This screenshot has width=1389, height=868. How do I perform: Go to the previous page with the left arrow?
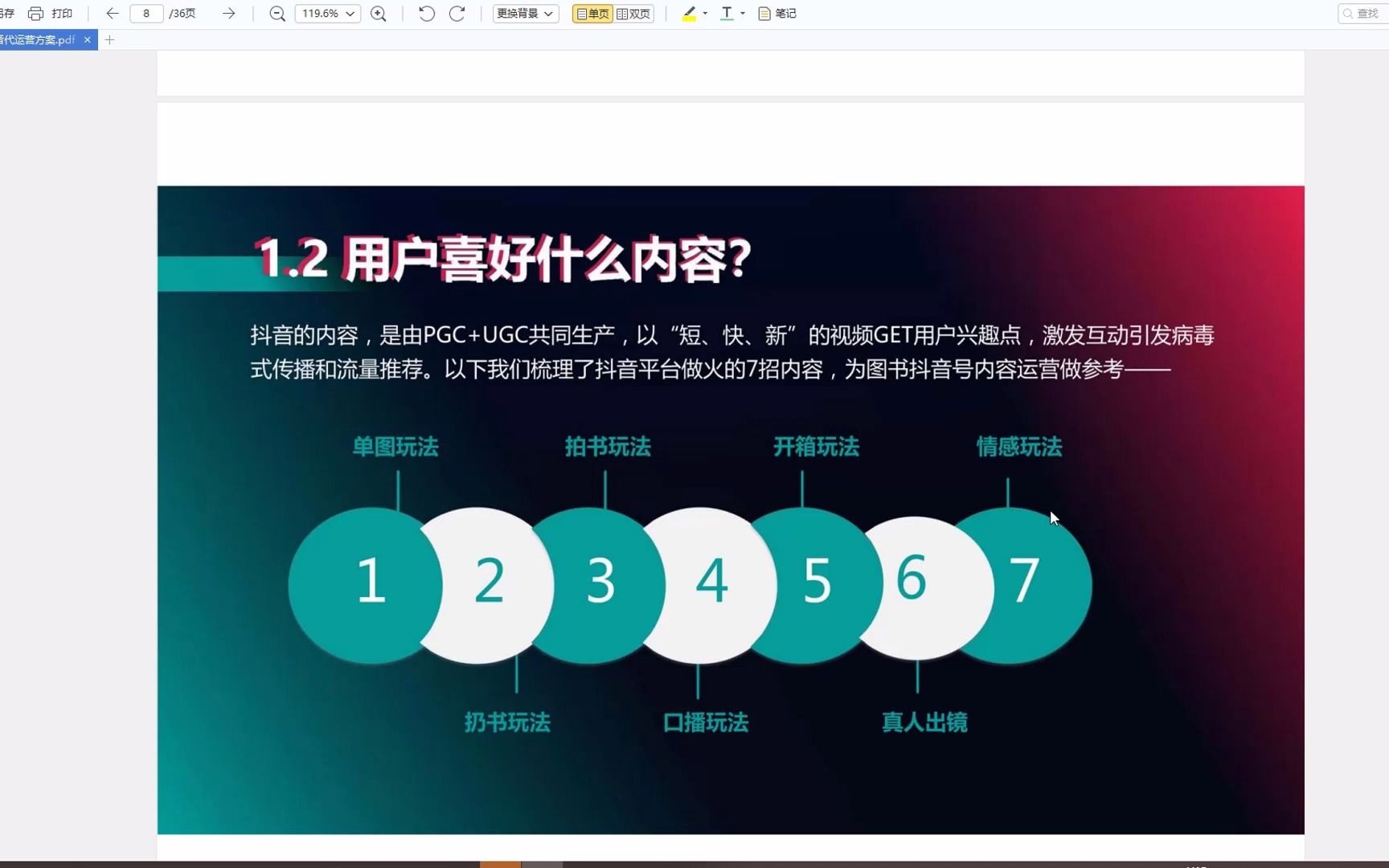coord(112,14)
